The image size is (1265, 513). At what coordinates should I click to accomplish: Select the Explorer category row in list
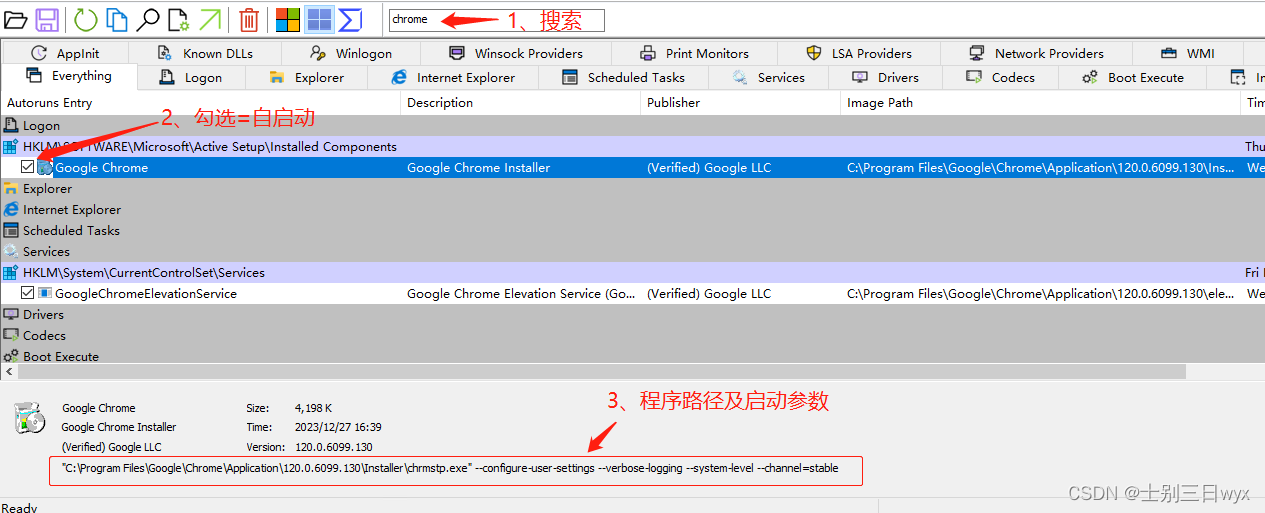(x=632, y=188)
